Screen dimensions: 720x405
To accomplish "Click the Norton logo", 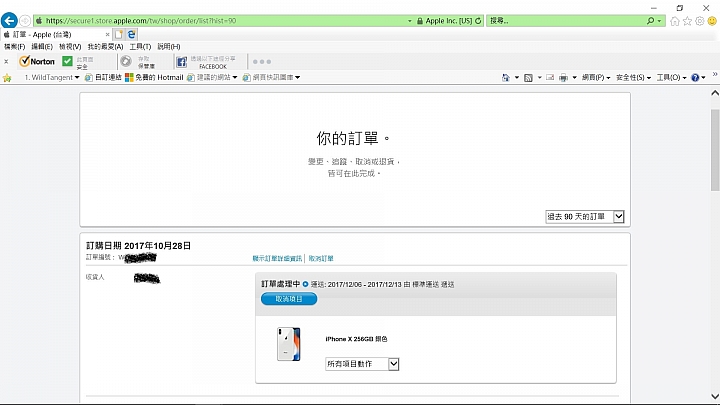I will pyautogui.click(x=37, y=62).
